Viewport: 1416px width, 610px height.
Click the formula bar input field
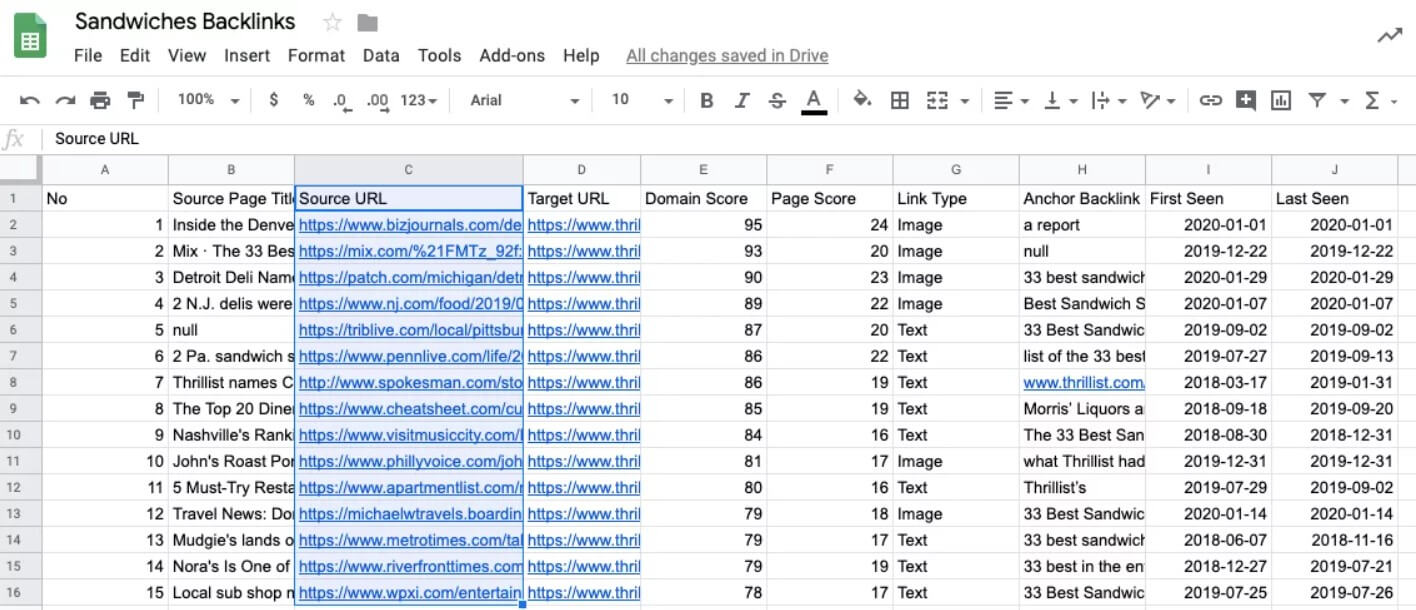click(700, 139)
